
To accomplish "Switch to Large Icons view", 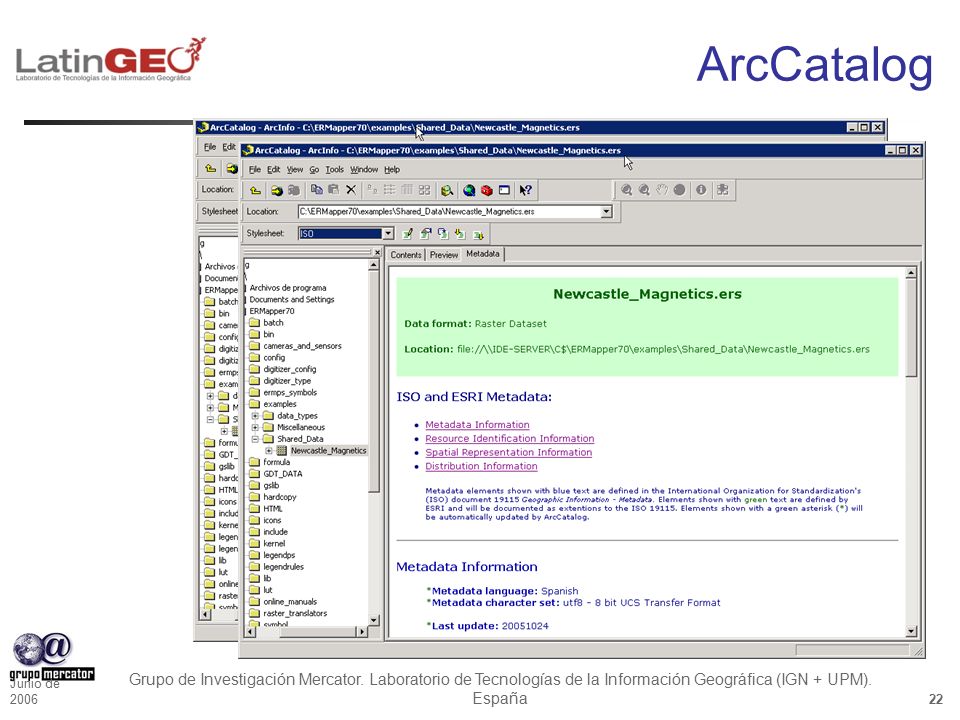I will [372, 190].
